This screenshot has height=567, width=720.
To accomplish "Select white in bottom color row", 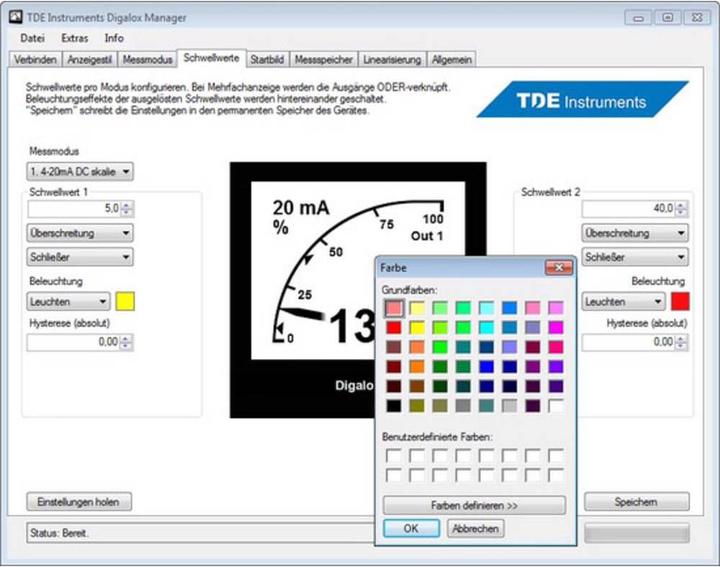I will tap(556, 405).
